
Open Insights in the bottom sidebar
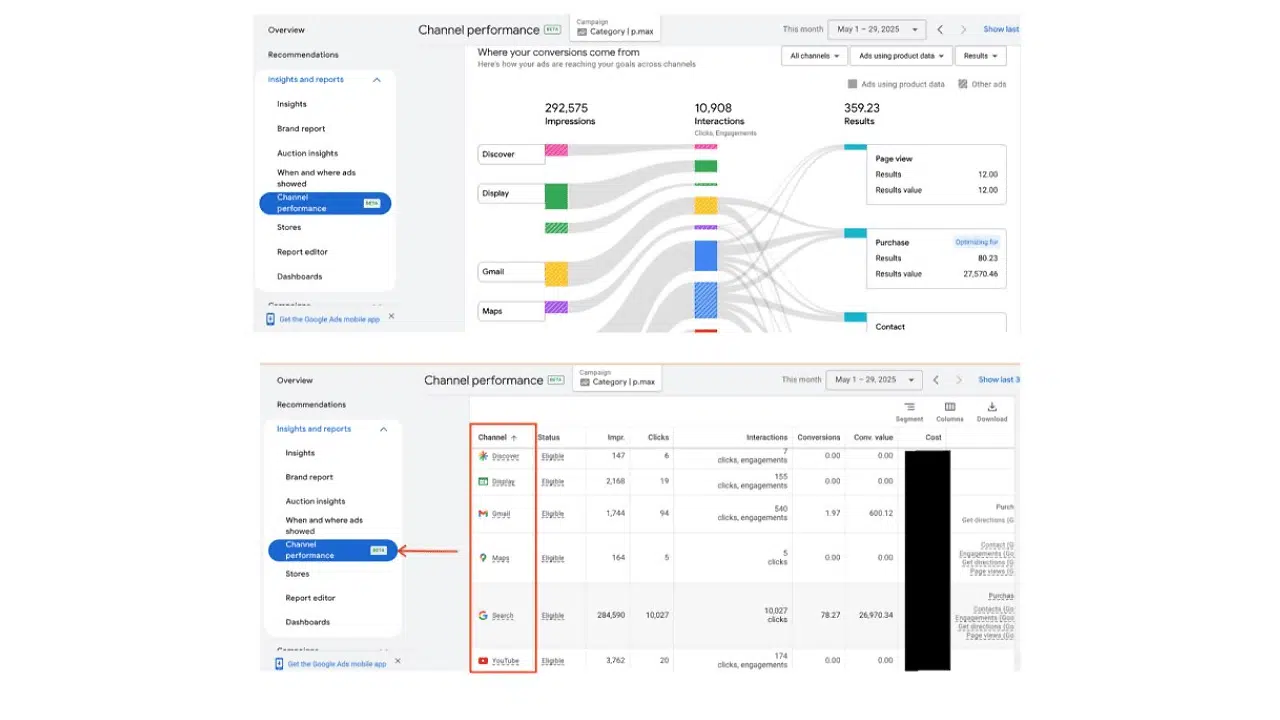coord(300,453)
